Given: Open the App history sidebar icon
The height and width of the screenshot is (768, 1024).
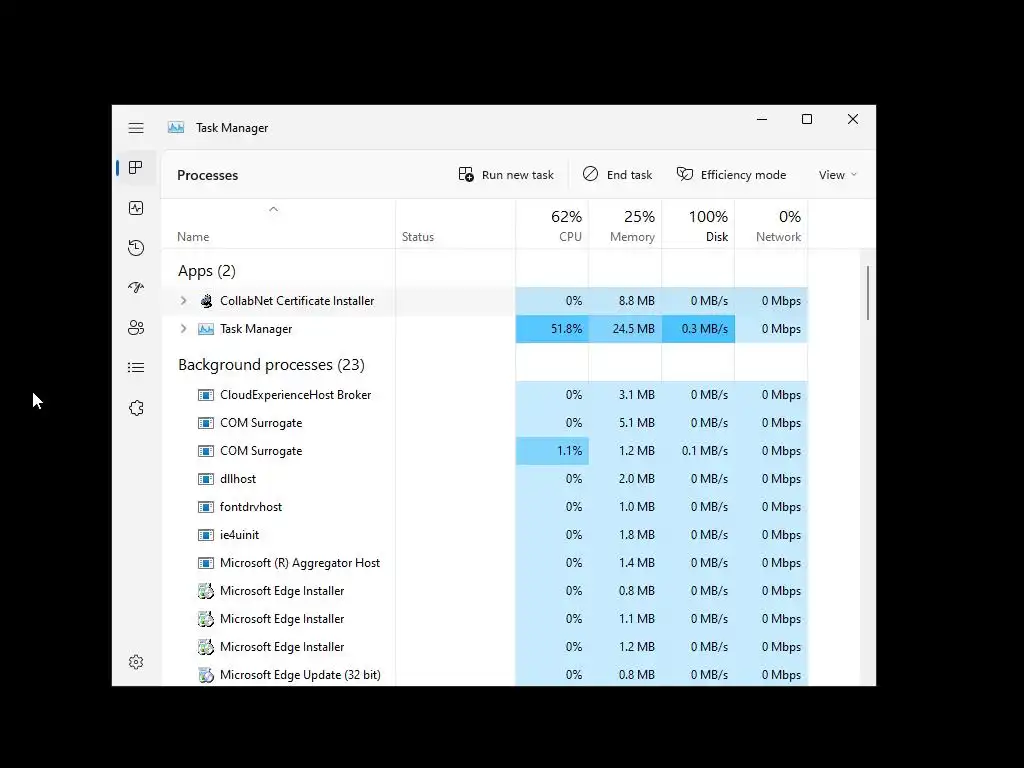Looking at the screenshot, I should [136, 248].
